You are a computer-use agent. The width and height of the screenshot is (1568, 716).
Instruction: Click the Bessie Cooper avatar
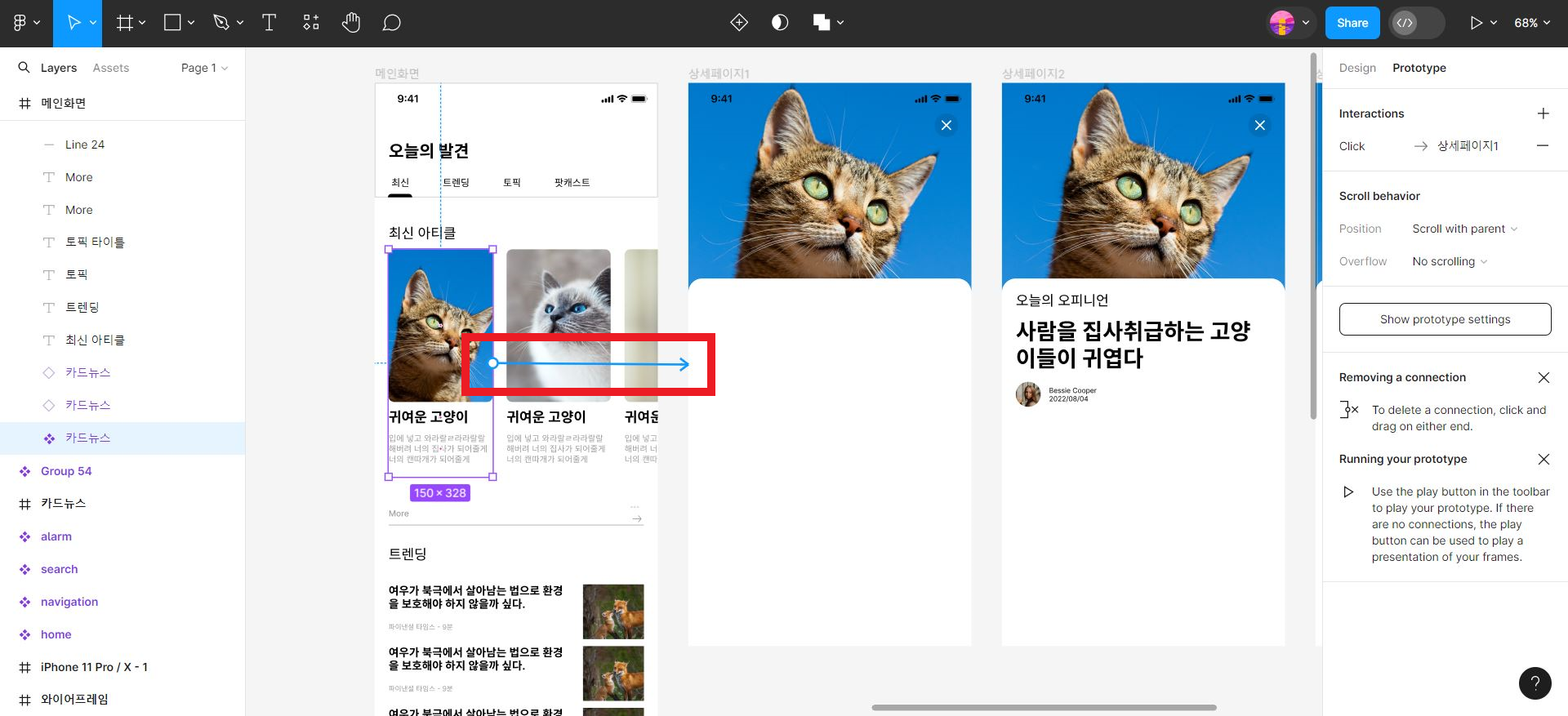point(1028,394)
